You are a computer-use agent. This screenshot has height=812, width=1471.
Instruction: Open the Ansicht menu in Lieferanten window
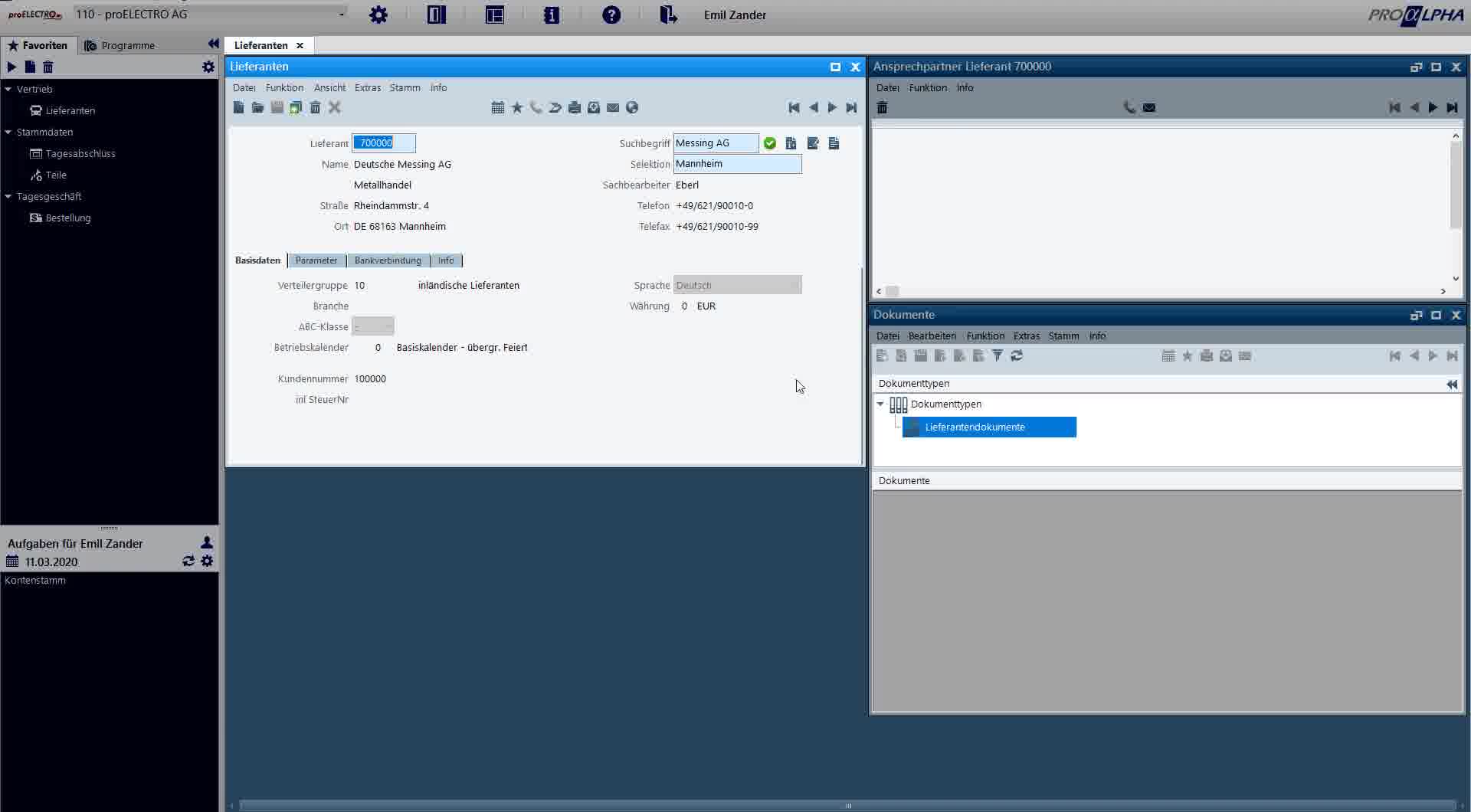tap(329, 87)
